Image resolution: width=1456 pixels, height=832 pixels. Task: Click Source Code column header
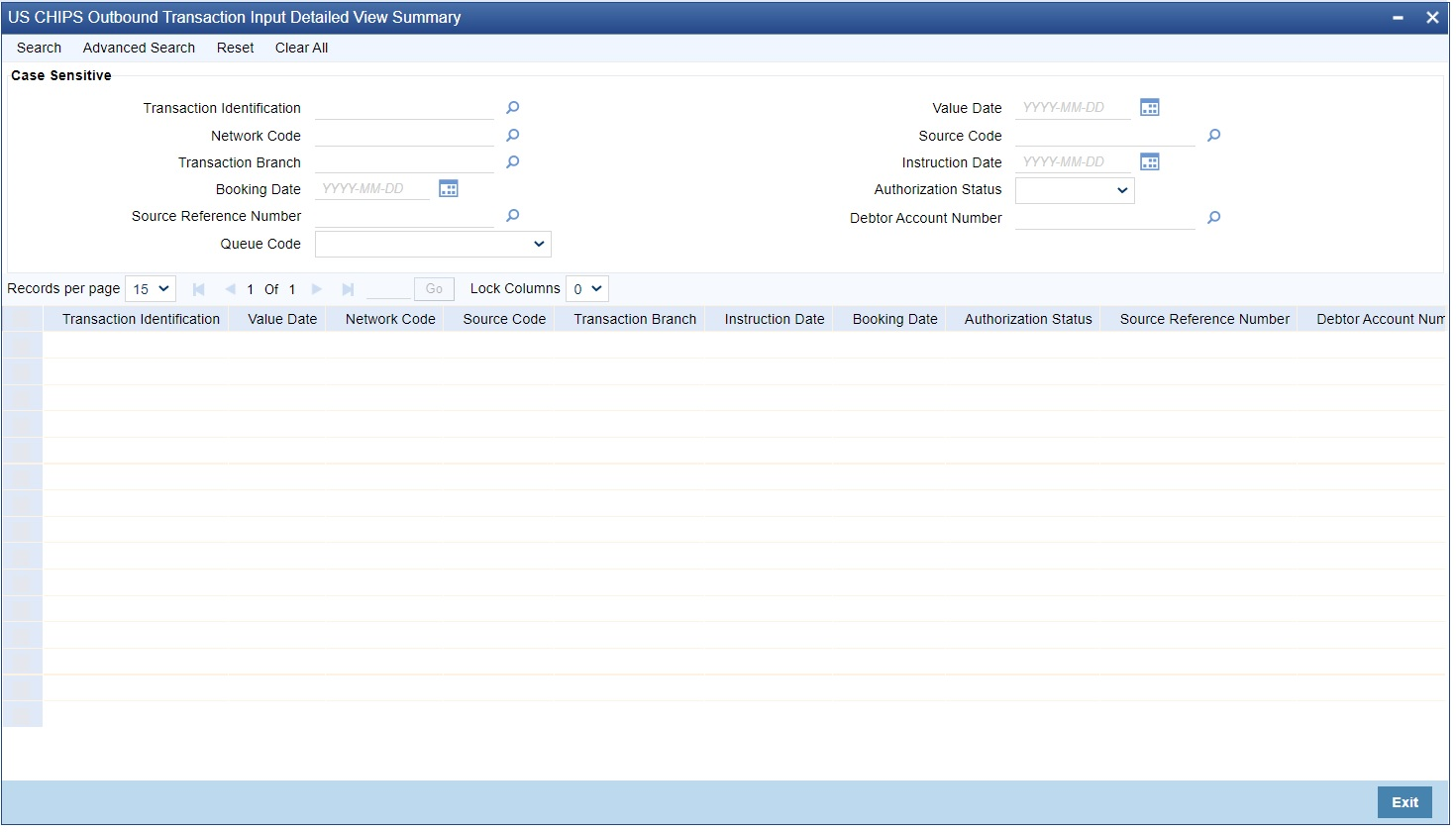click(x=504, y=319)
